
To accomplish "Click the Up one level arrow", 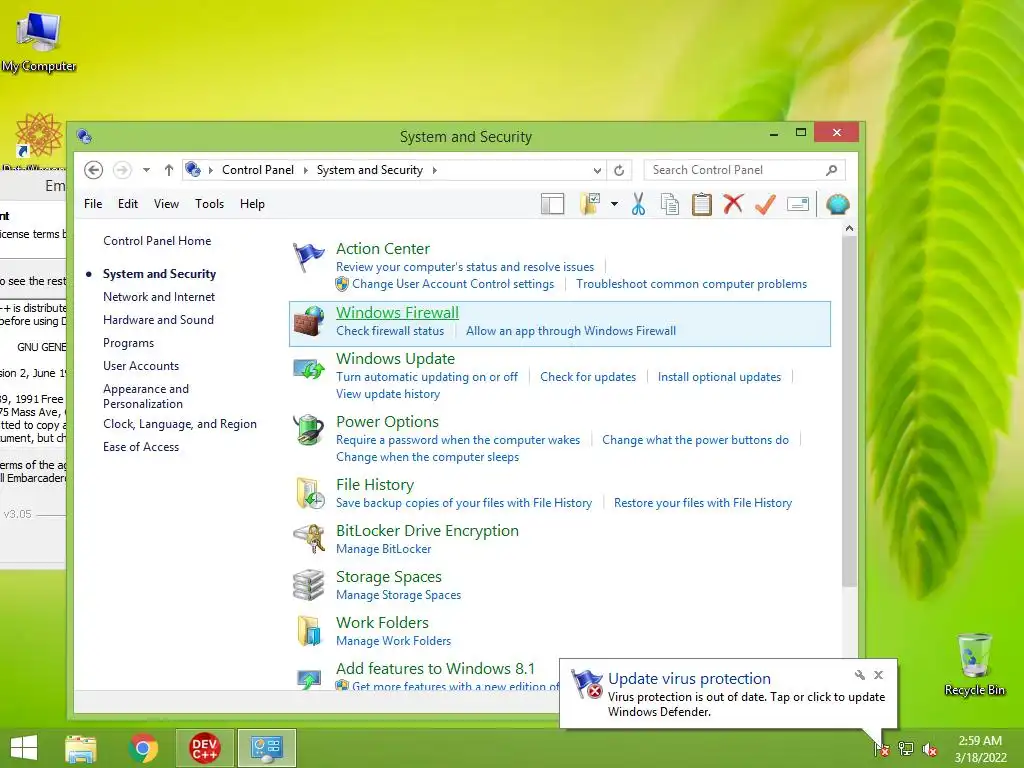I will tap(168, 170).
